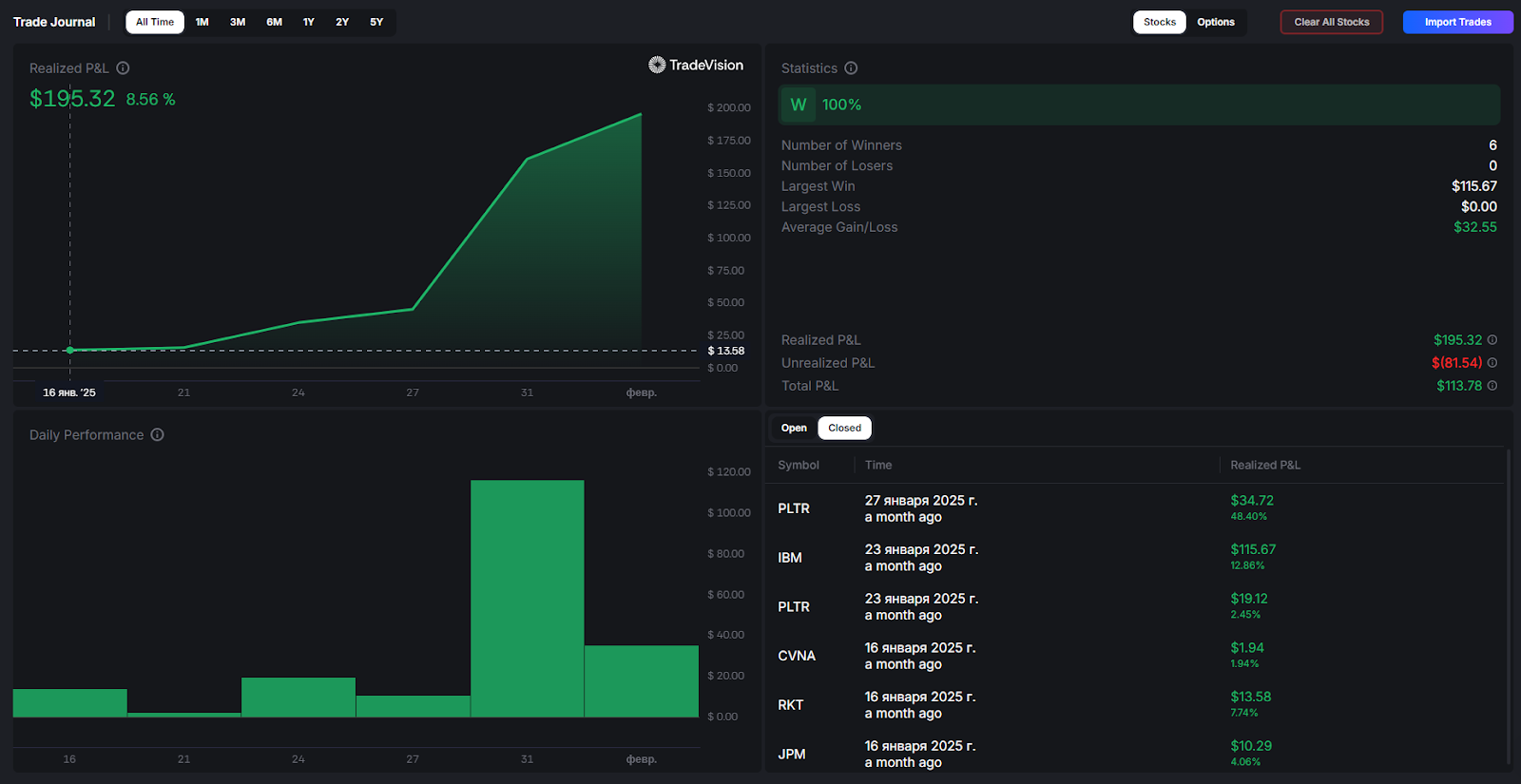Screen dimensions: 1521x784
Task: Click info icon after Total P&L $113.78
Action: (x=1492, y=386)
